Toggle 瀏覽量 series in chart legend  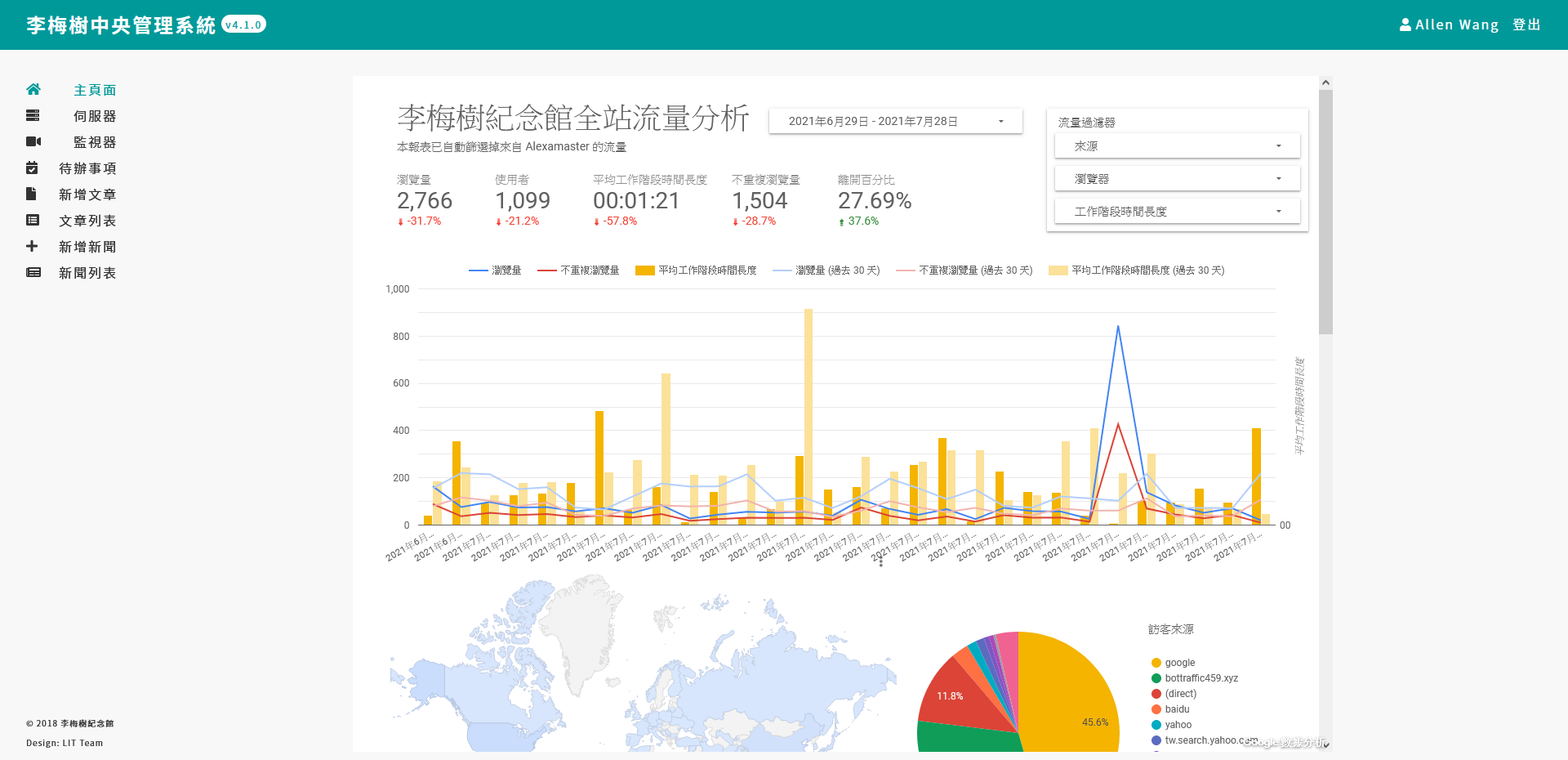coord(495,270)
